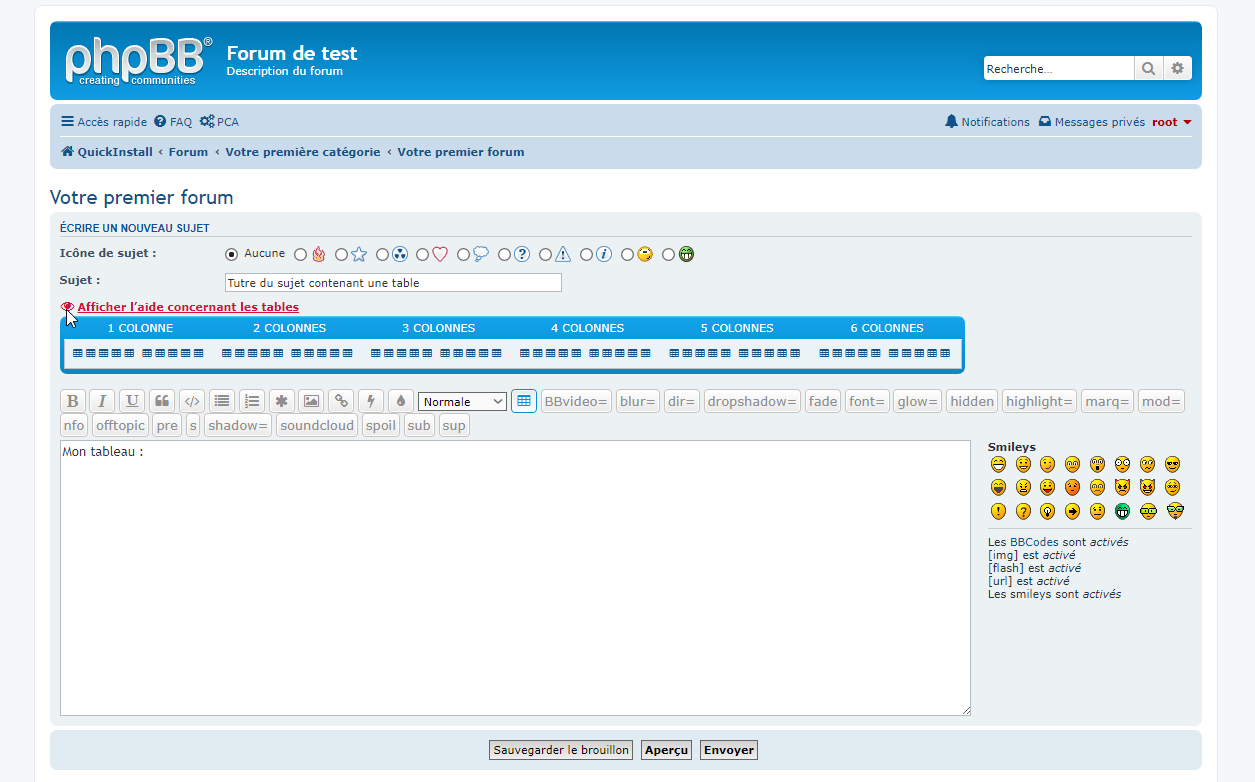This screenshot has height=782, width=1255.
Task: Click 'Afficher l'aide concernant les tables' link
Action: tap(188, 307)
